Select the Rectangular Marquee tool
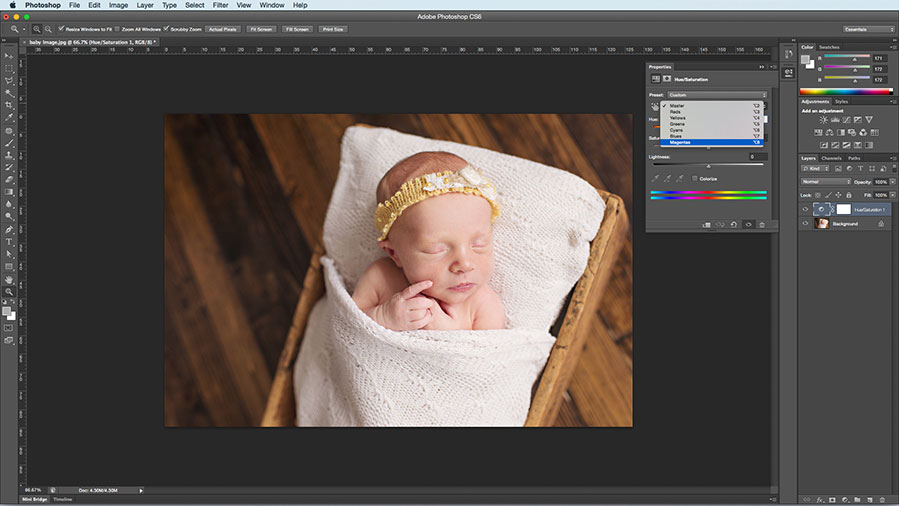Image resolution: width=899 pixels, height=506 pixels. click(x=9, y=69)
